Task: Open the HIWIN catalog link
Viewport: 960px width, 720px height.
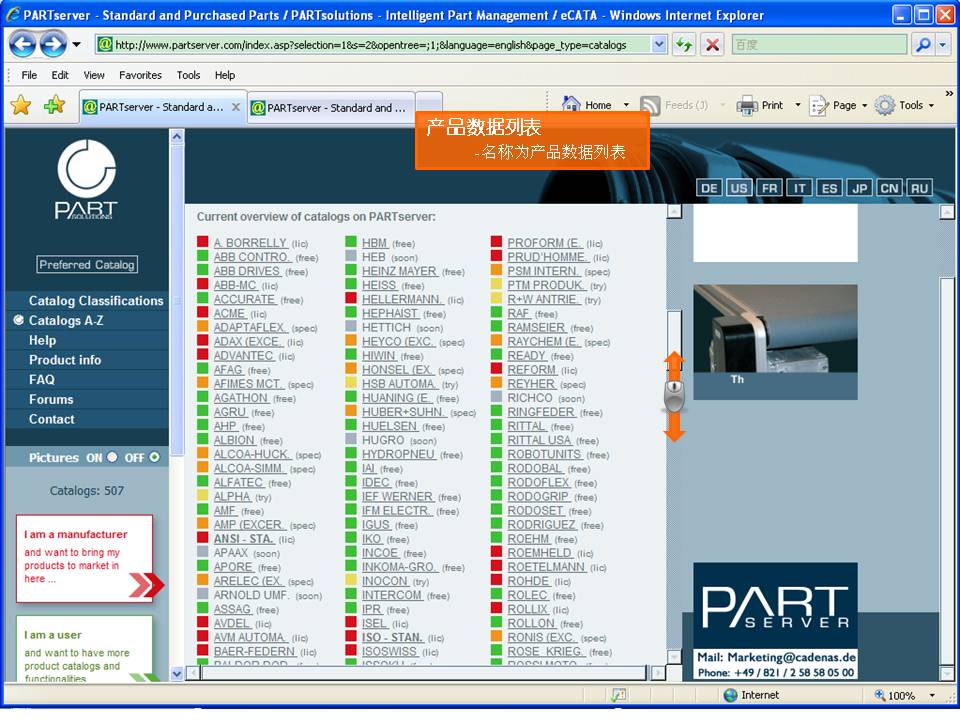Action: point(378,355)
